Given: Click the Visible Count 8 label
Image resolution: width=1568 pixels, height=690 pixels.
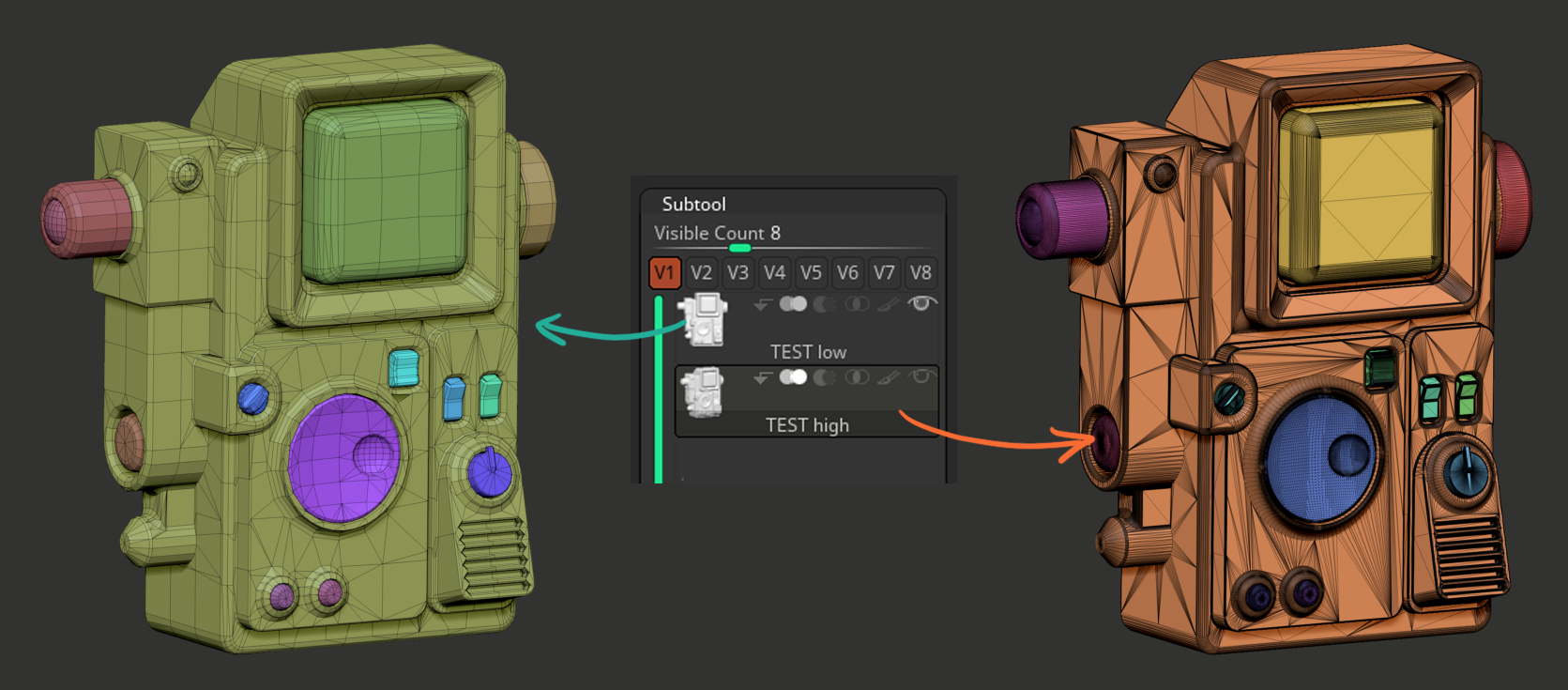Looking at the screenshot, I should click(x=717, y=233).
